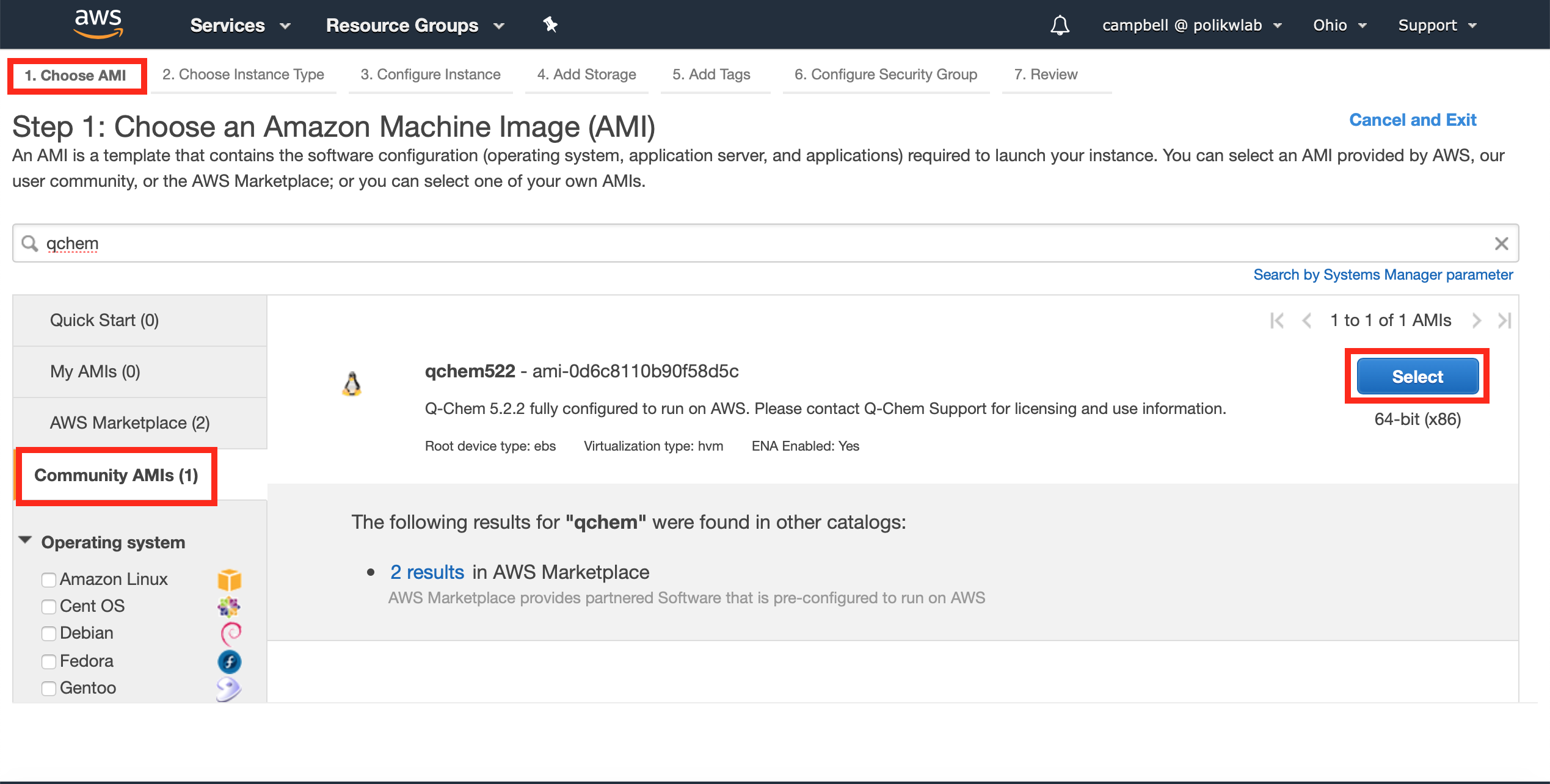Click the Root device type: ebs text
The image size is (1550, 784).
[x=490, y=446]
